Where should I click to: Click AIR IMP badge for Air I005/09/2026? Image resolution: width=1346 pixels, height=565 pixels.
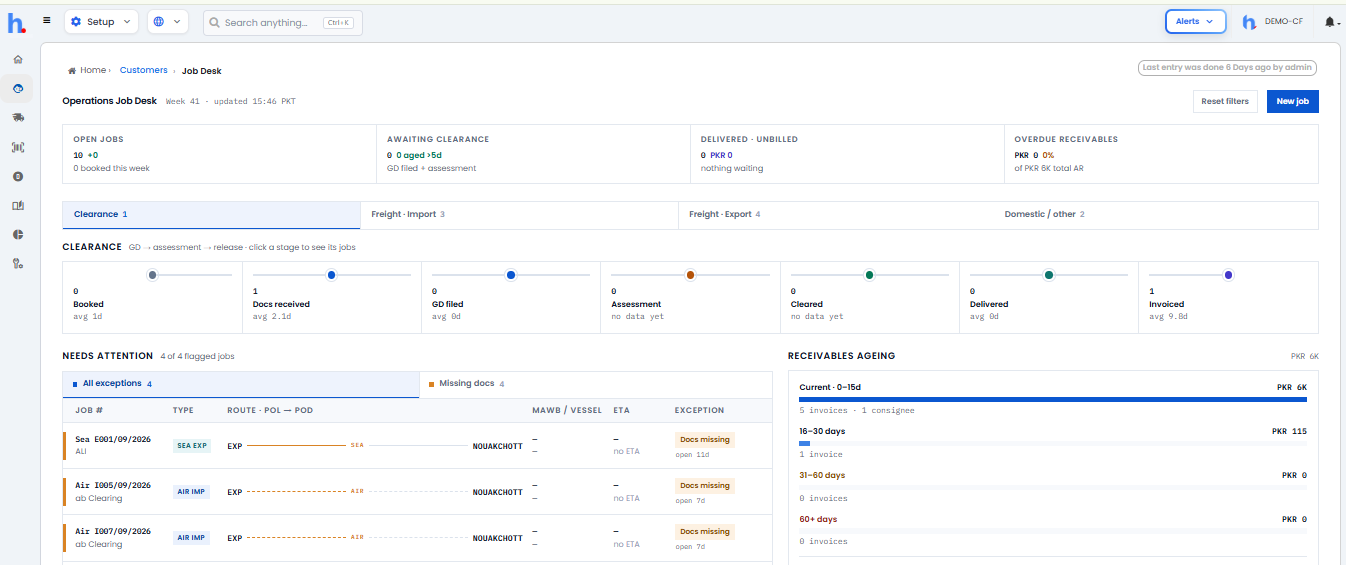[191, 492]
